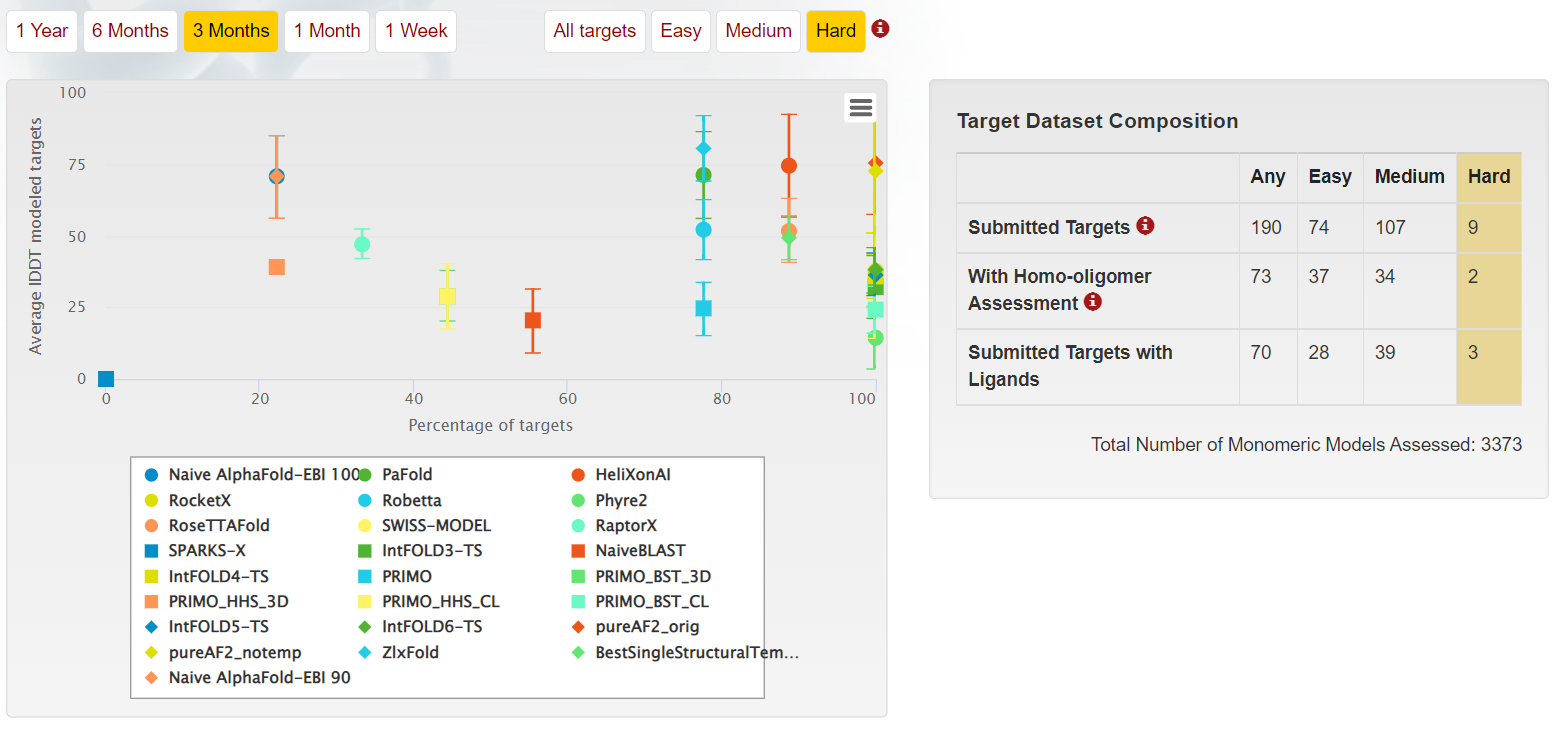
Task: Choose the 1 Week time range
Action: pos(416,31)
